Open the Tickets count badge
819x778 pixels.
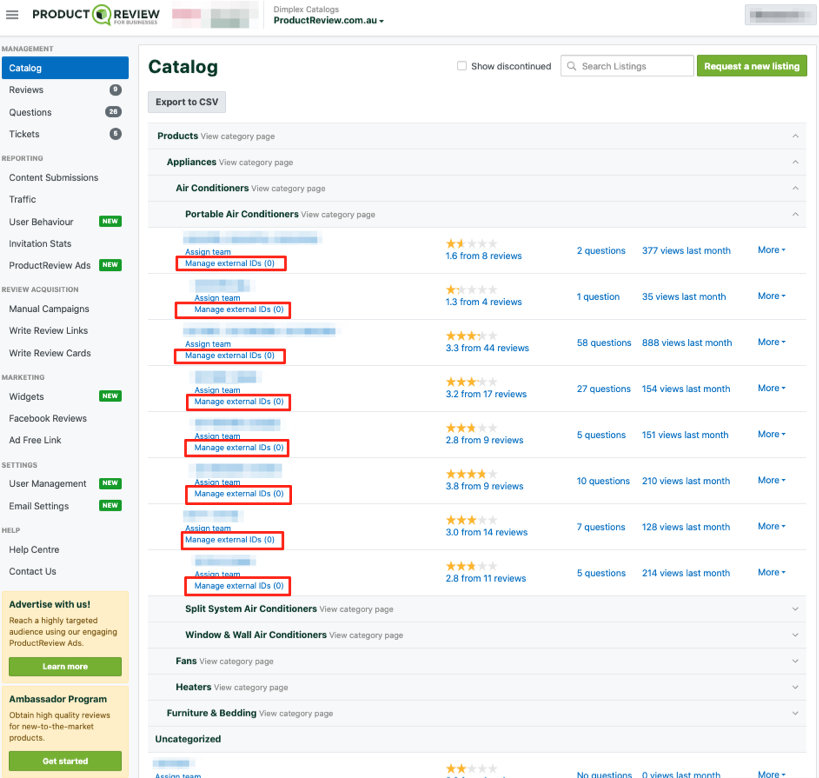pos(115,134)
